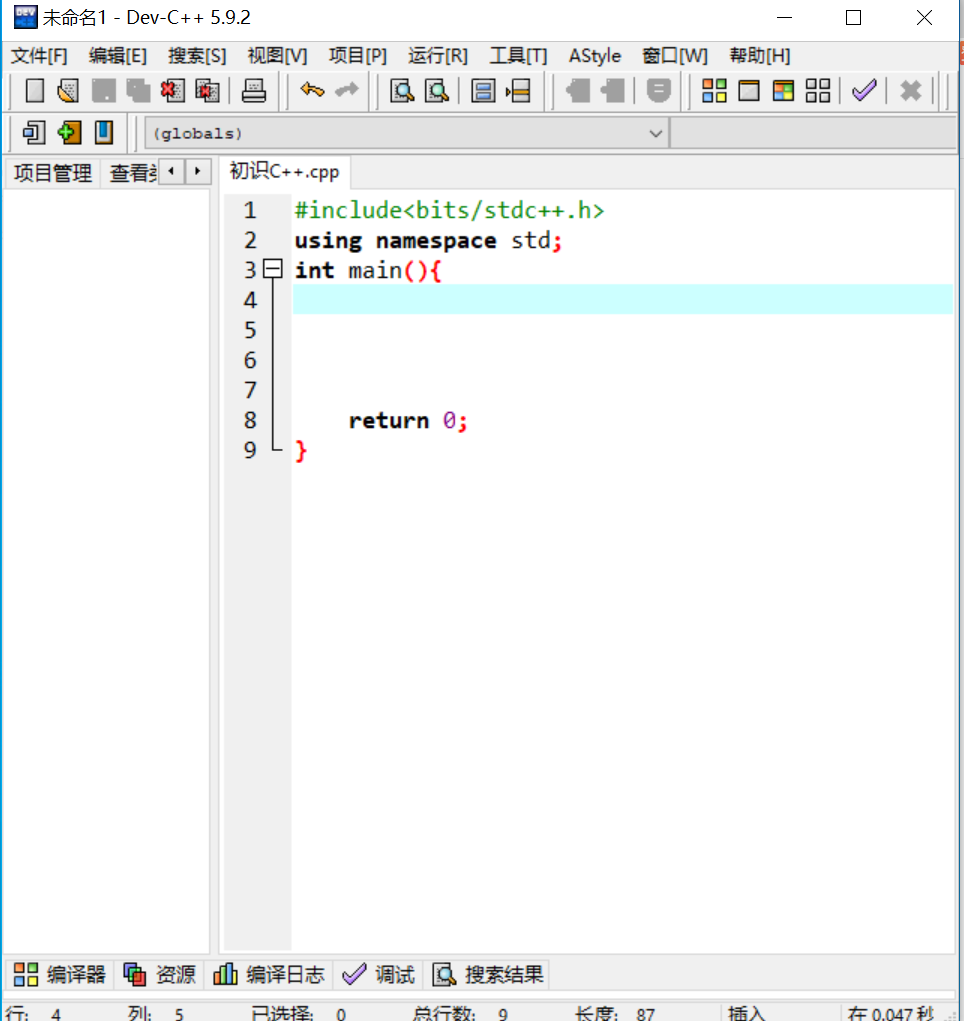Click the Save file toolbar icon
964x1021 pixels.
(x=104, y=91)
